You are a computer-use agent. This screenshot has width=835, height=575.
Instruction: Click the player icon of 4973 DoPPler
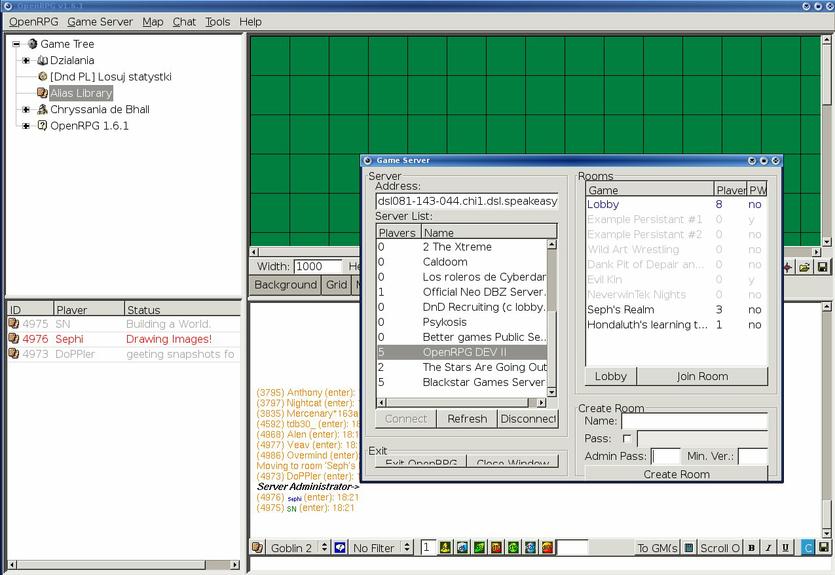(13, 353)
